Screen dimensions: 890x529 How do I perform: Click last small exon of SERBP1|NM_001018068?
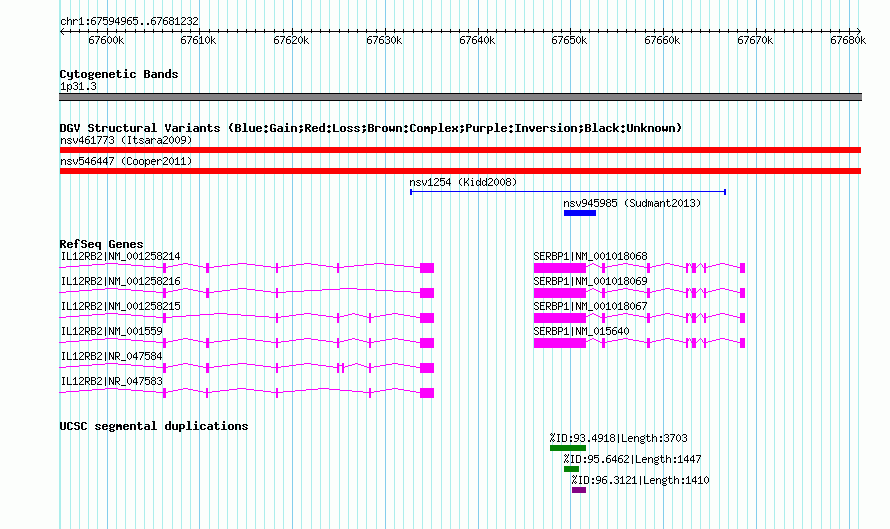point(742,268)
